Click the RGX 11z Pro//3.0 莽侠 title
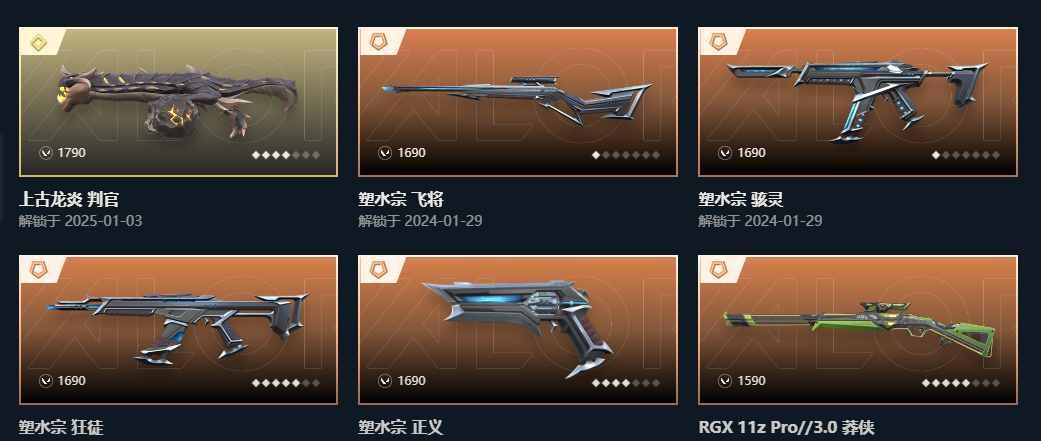Screen dimensions: 1041x441 [x=787, y=426]
